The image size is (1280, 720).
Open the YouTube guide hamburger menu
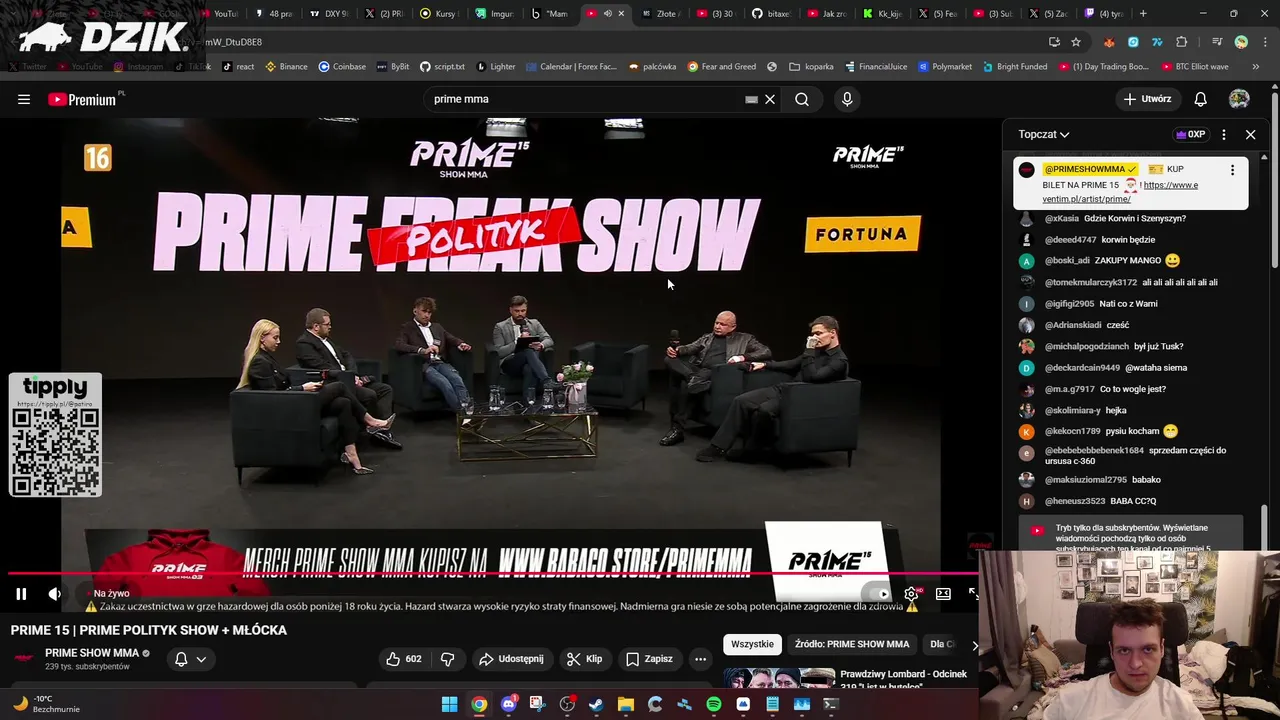click(24, 99)
